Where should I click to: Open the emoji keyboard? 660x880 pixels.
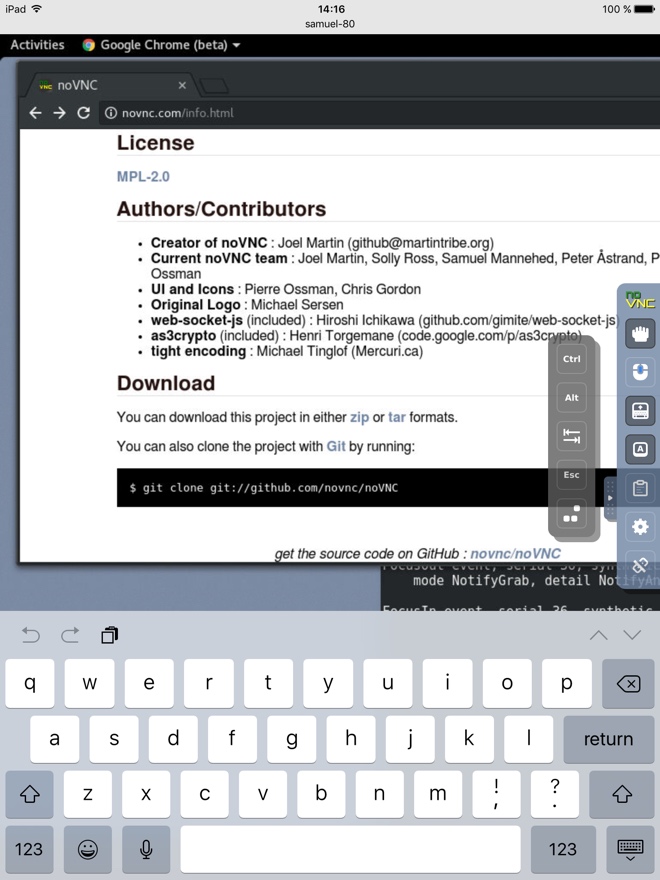point(88,849)
